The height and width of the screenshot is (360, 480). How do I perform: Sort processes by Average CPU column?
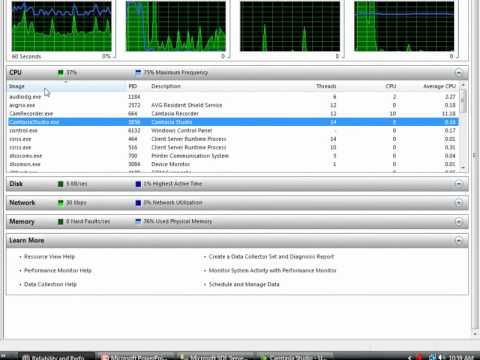pyautogui.click(x=439, y=86)
